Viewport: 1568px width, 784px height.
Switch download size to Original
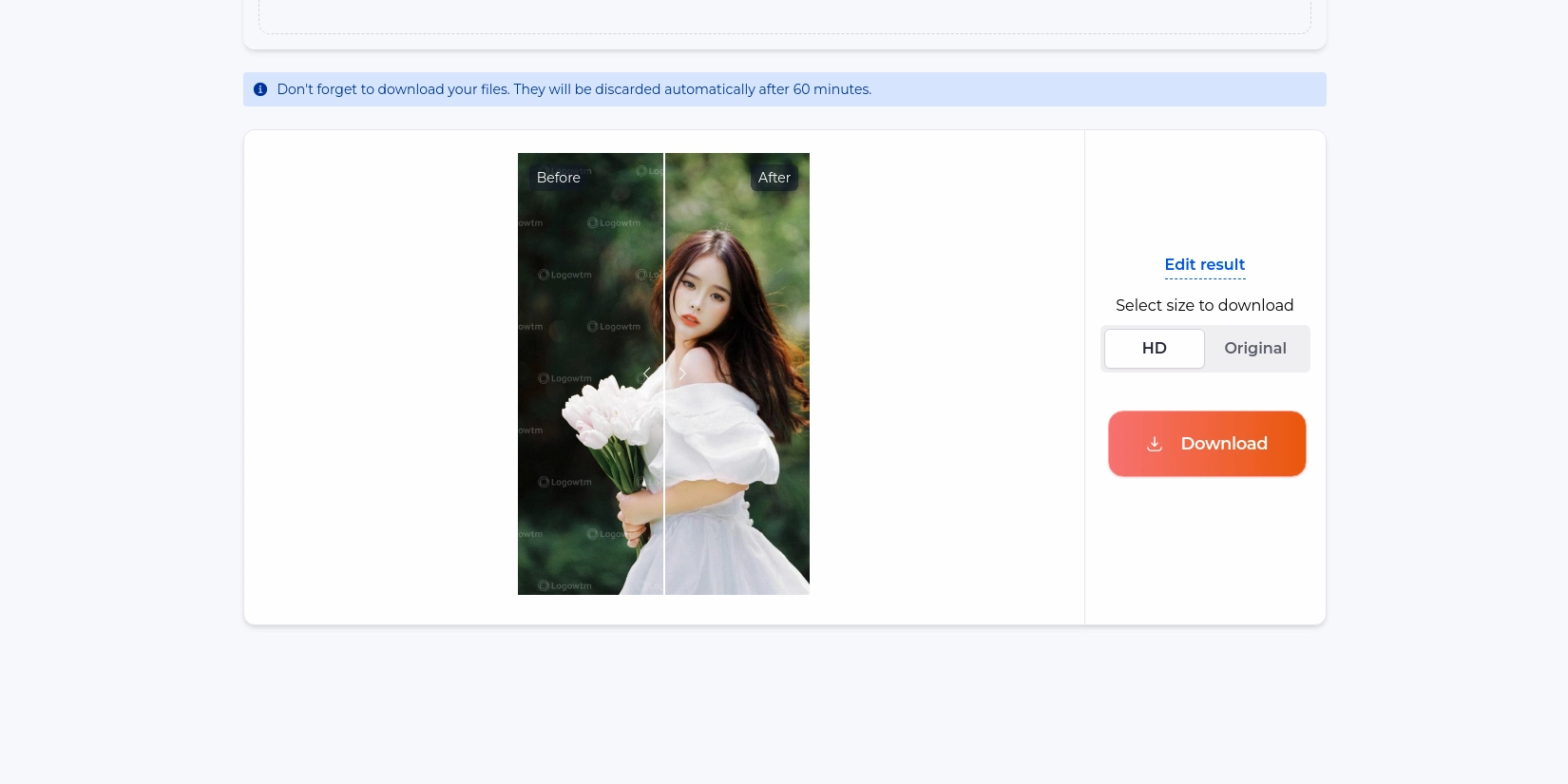pyautogui.click(x=1254, y=349)
